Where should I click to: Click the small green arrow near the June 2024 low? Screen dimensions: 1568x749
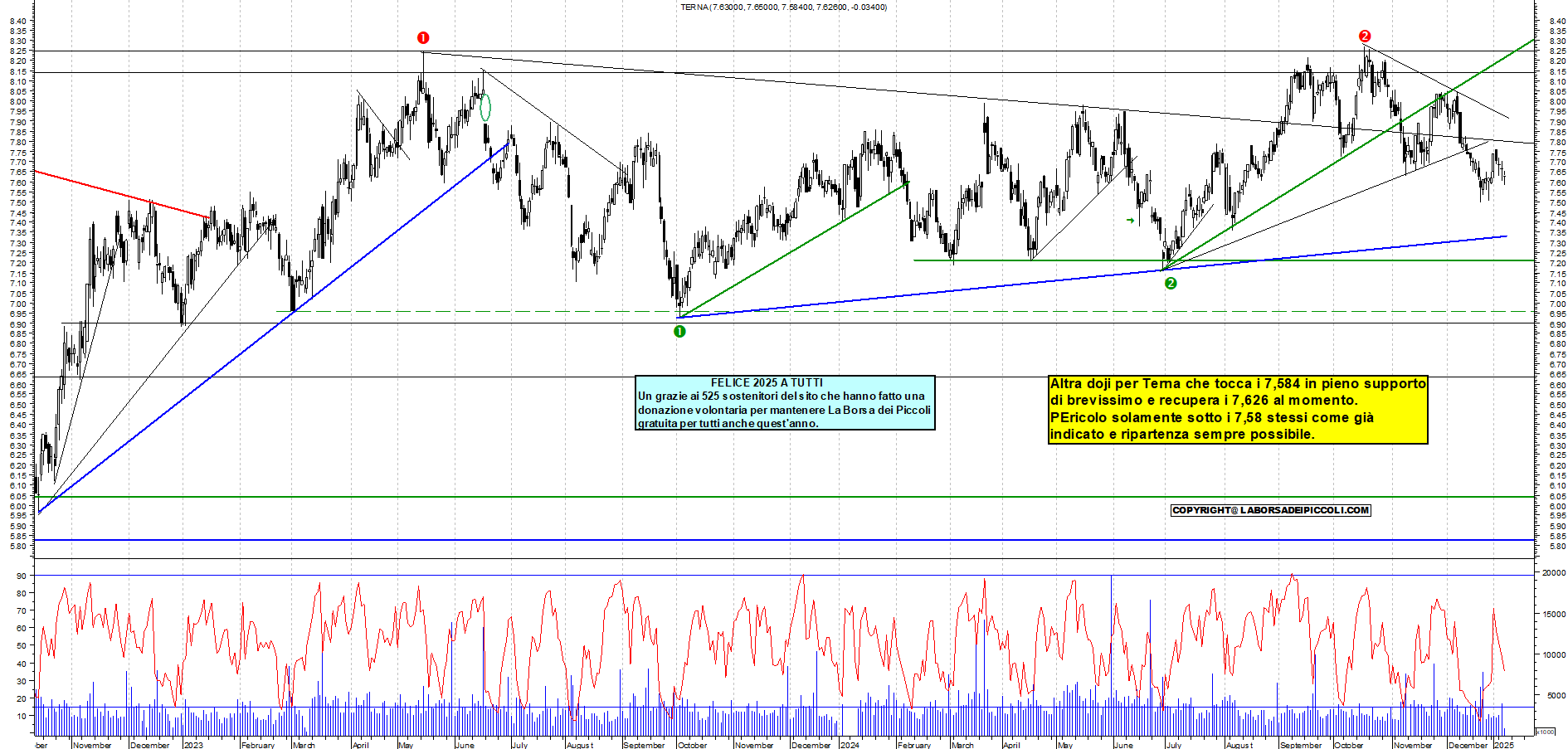[1130, 220]
